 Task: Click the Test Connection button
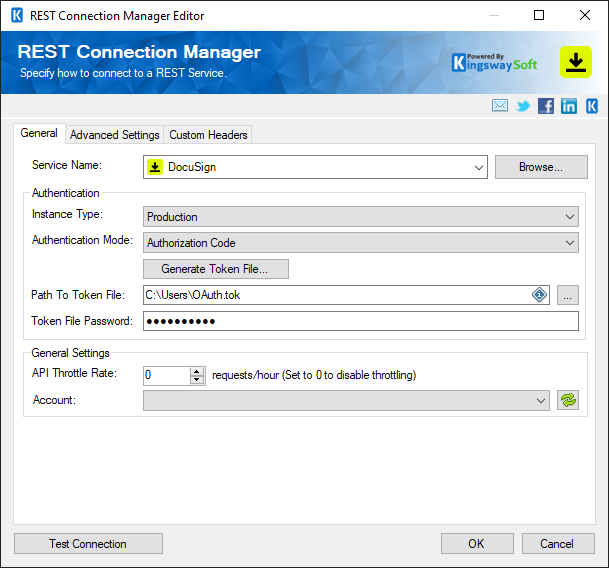[88, 544]
